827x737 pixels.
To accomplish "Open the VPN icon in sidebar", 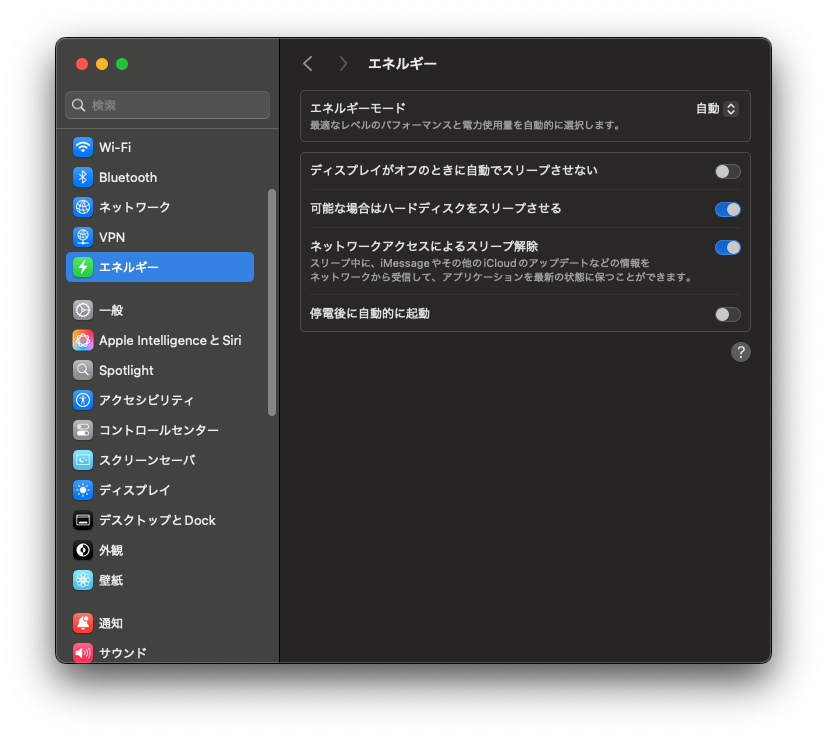I will pyautogui.click(x=83, y=237).
